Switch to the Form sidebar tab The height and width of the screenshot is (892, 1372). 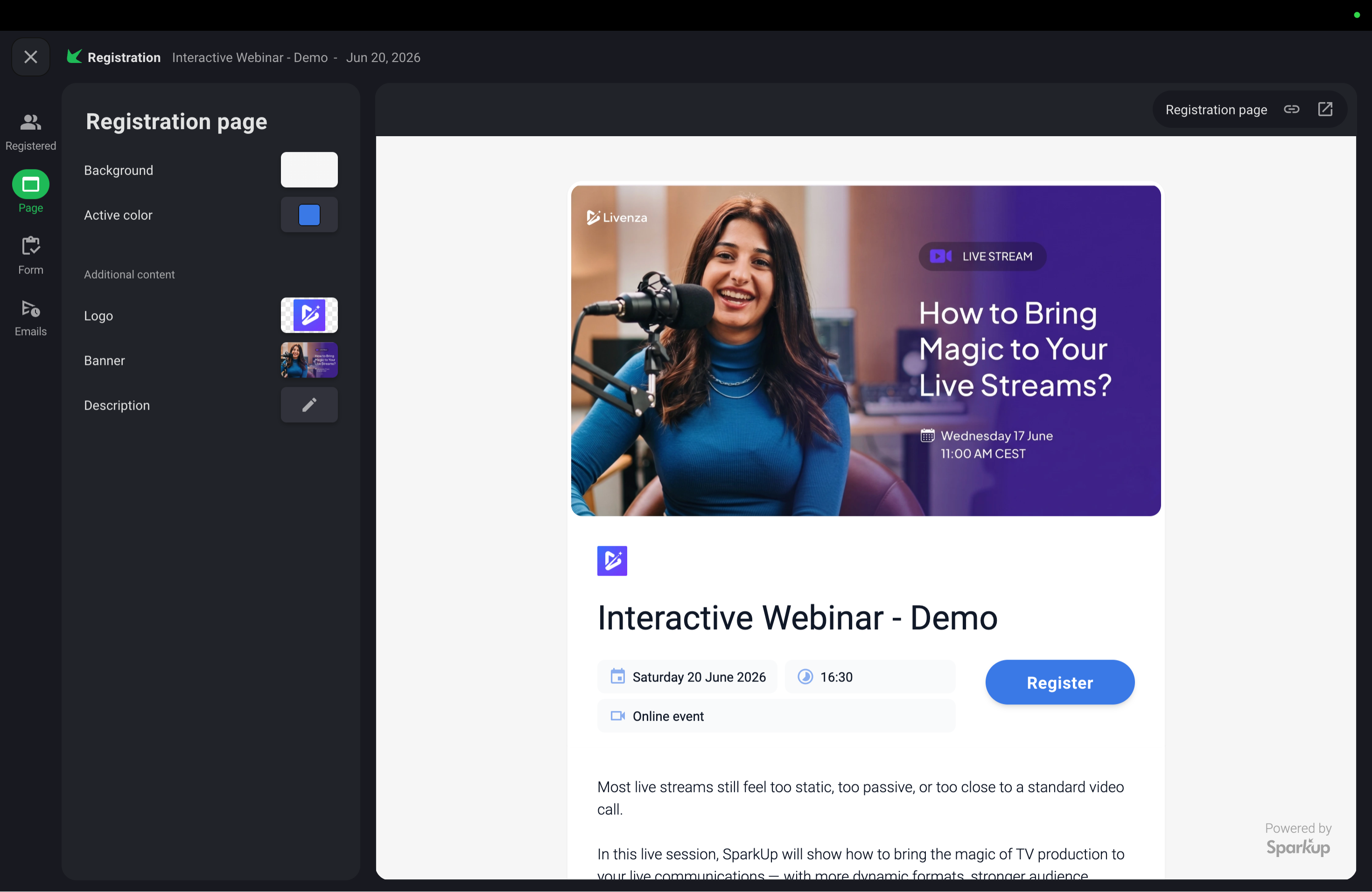[x=30, y=255]
